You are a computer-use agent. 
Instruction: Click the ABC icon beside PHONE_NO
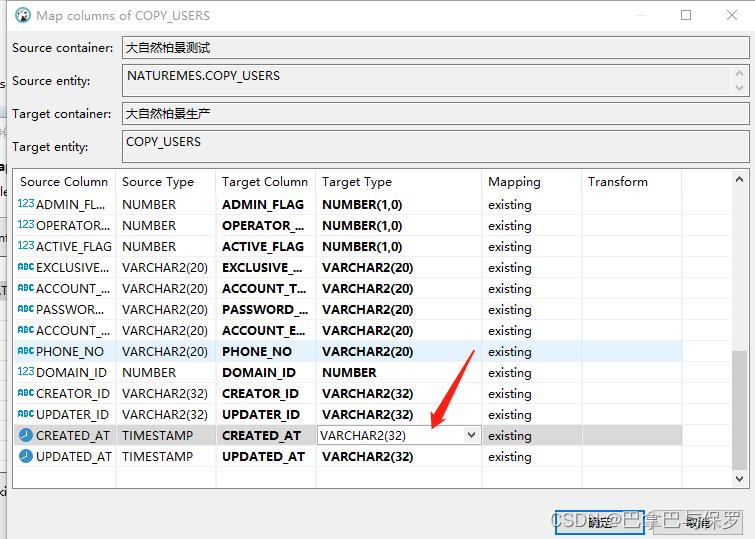point(25,351)
